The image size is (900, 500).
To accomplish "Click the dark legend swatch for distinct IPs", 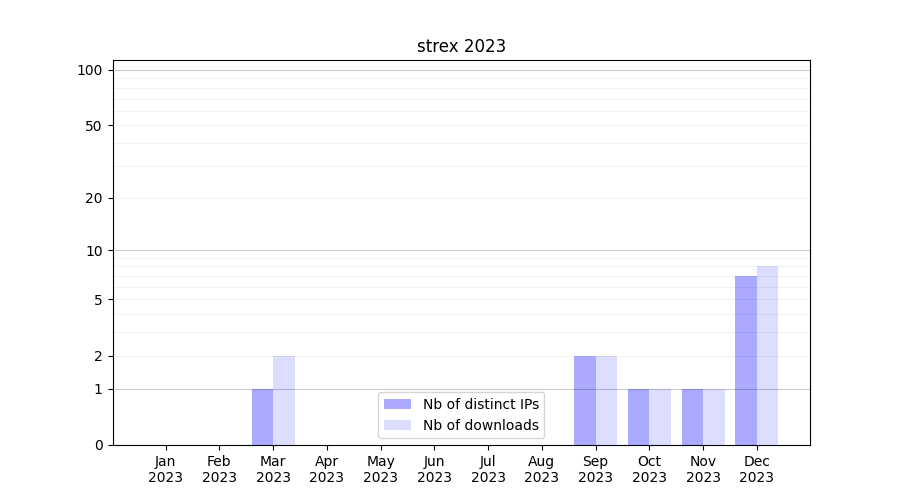I will coord(397,404).
